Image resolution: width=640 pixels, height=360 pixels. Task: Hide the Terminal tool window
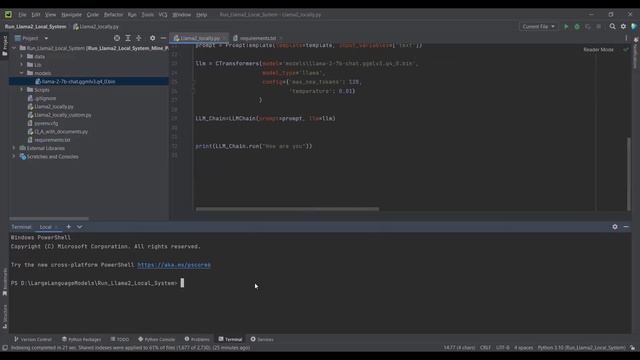(x=626, y=227)
